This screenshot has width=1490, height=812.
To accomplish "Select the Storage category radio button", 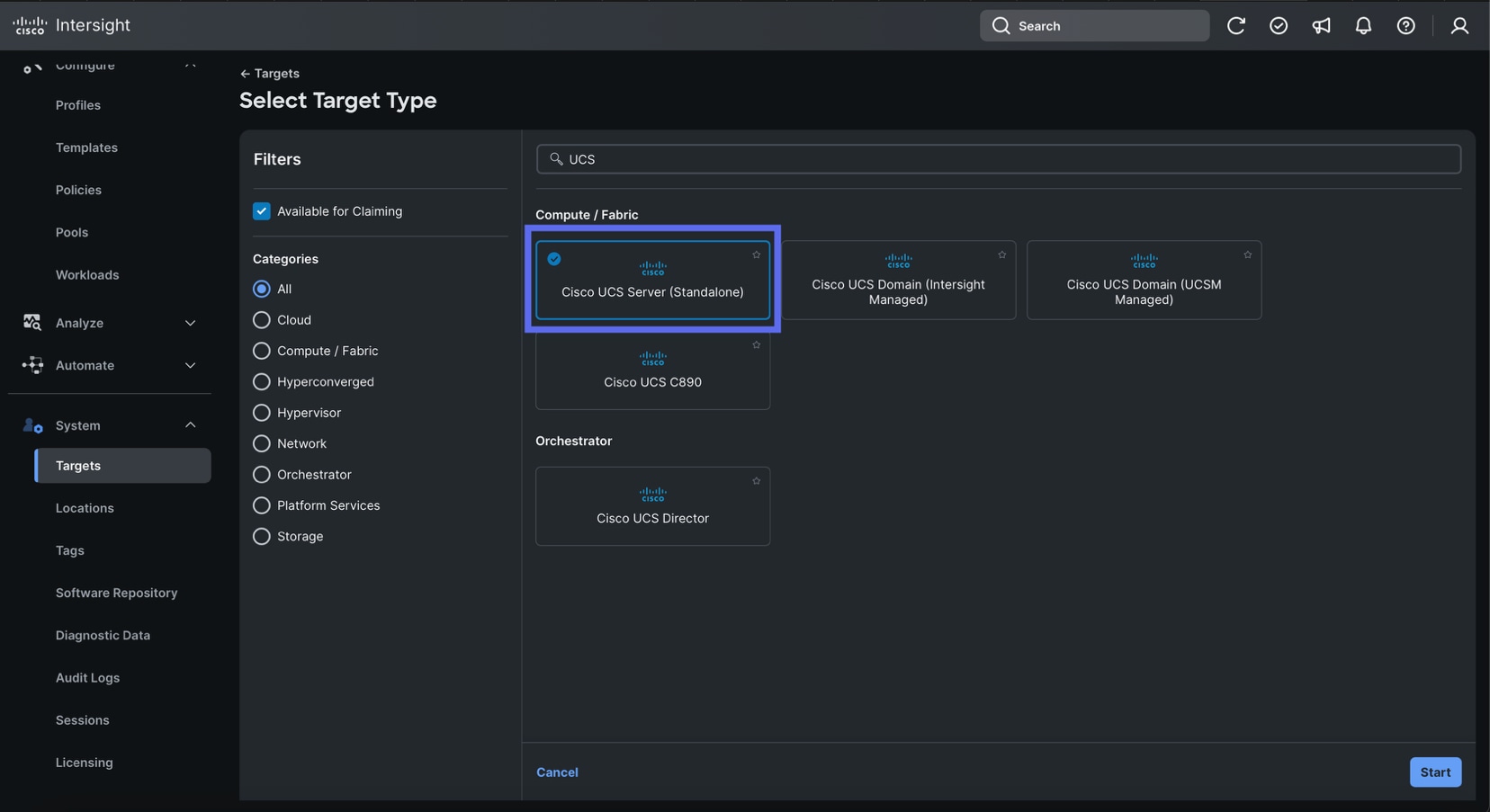I will (262, 536).
